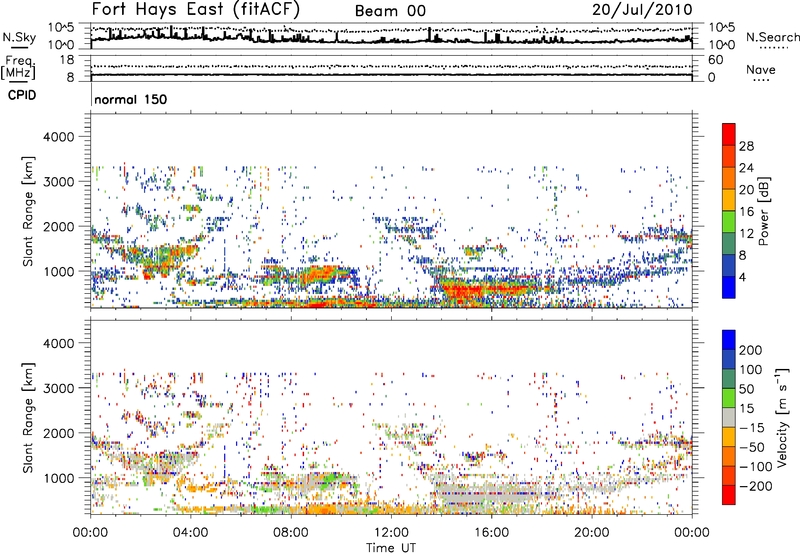Click the "18" frequency tick label
This screenshot has width=800, height=554.
(x=67, y=60)
